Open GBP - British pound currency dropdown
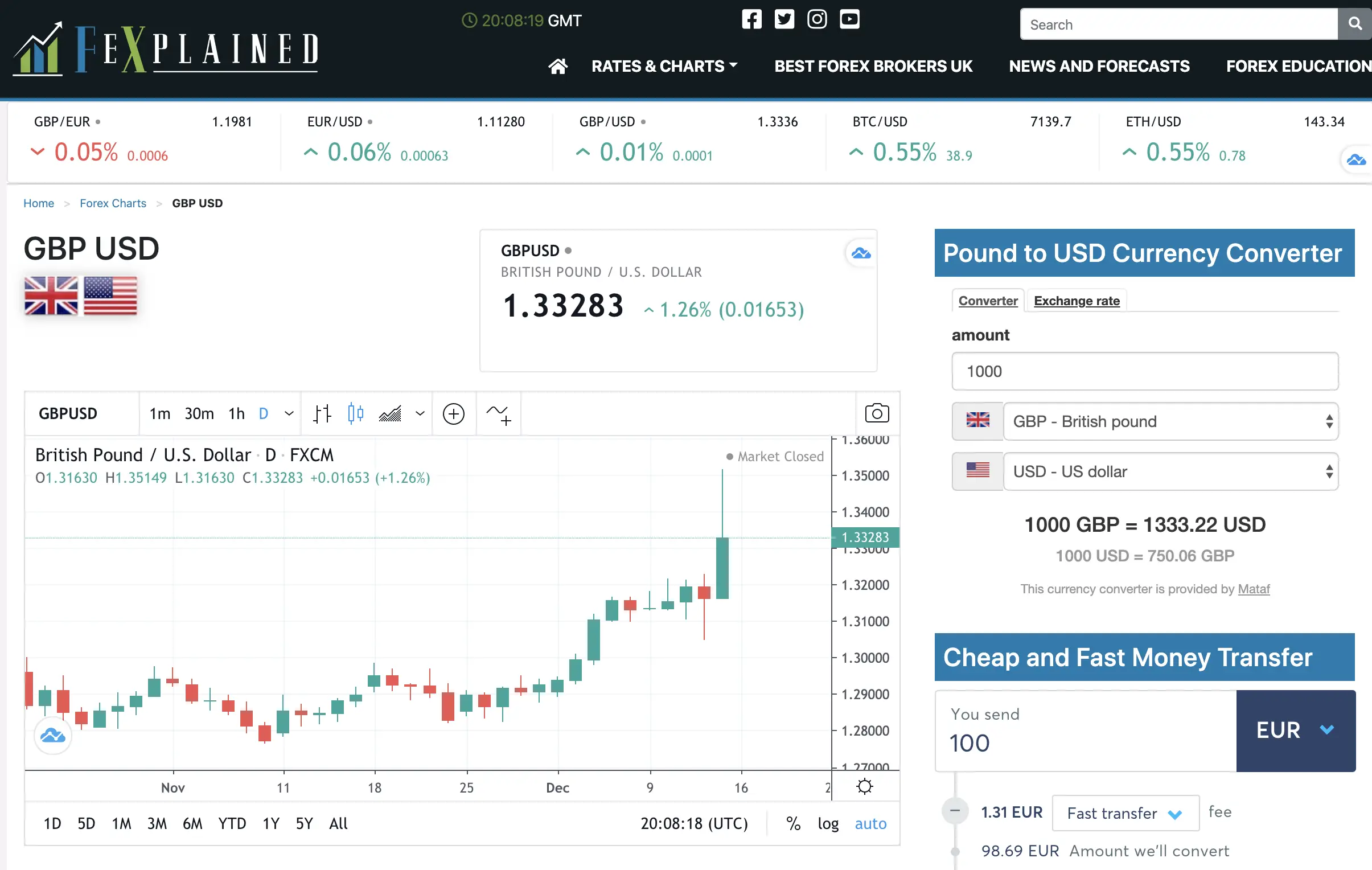 coord(1170,421)
